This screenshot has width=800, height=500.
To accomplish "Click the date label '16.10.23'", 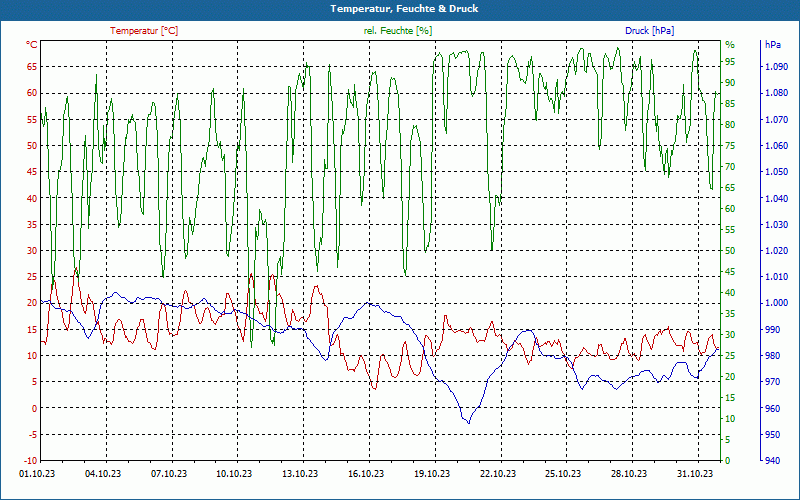I will 366,473.
